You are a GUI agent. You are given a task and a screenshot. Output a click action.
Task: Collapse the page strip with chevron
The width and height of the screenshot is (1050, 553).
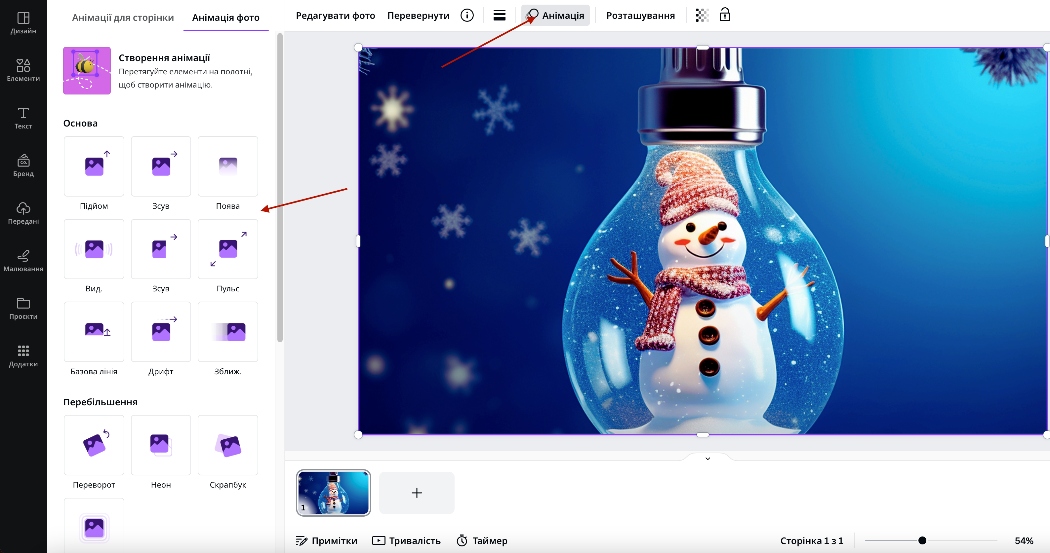(707, 458)
